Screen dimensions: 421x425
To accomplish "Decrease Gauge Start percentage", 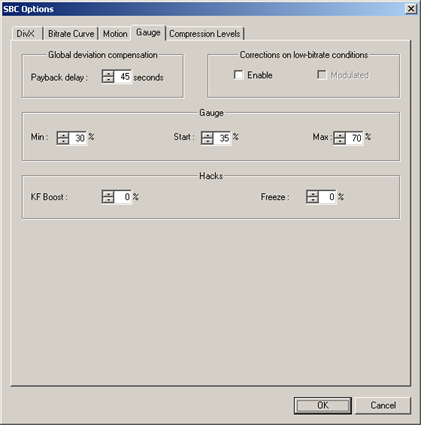I will pyautogui.click(x=207, y=141).
